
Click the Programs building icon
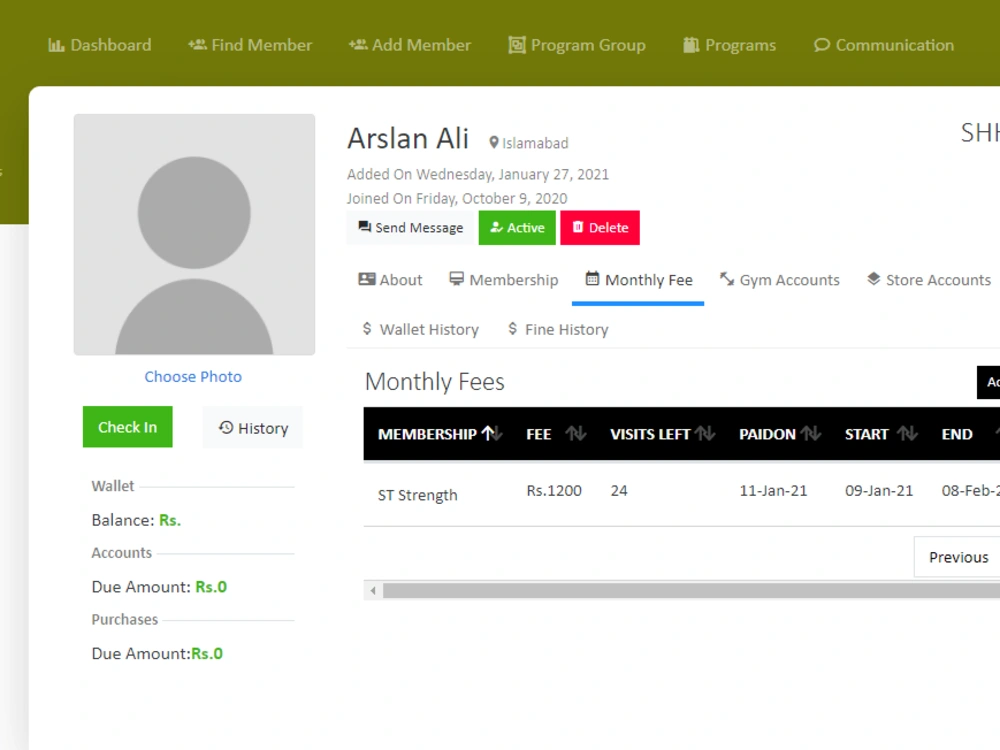coord(691,44)
